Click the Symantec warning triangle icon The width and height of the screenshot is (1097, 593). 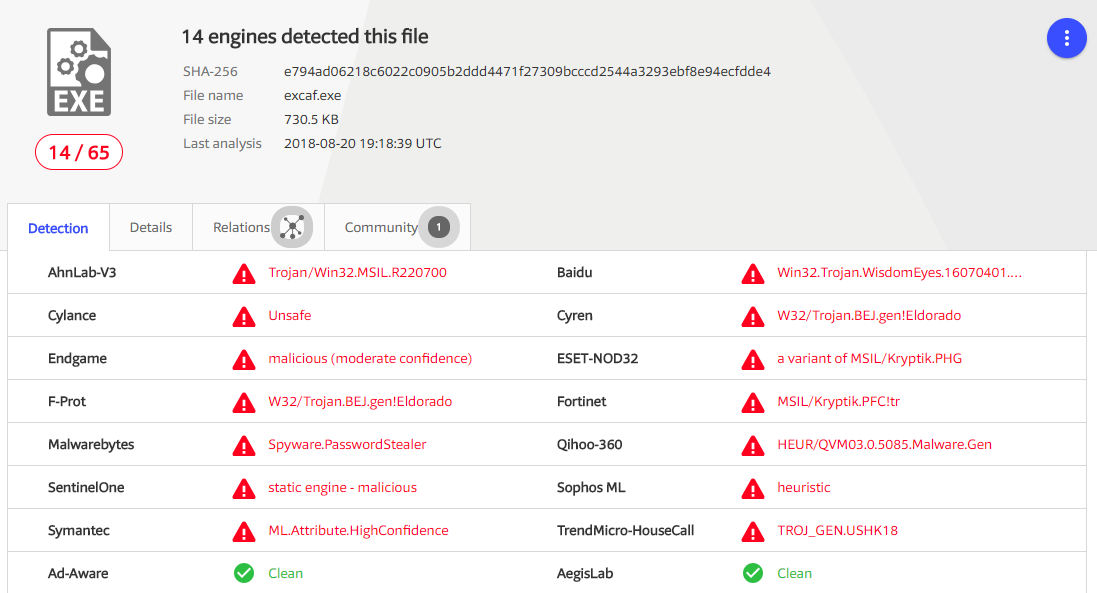[243, 531]
